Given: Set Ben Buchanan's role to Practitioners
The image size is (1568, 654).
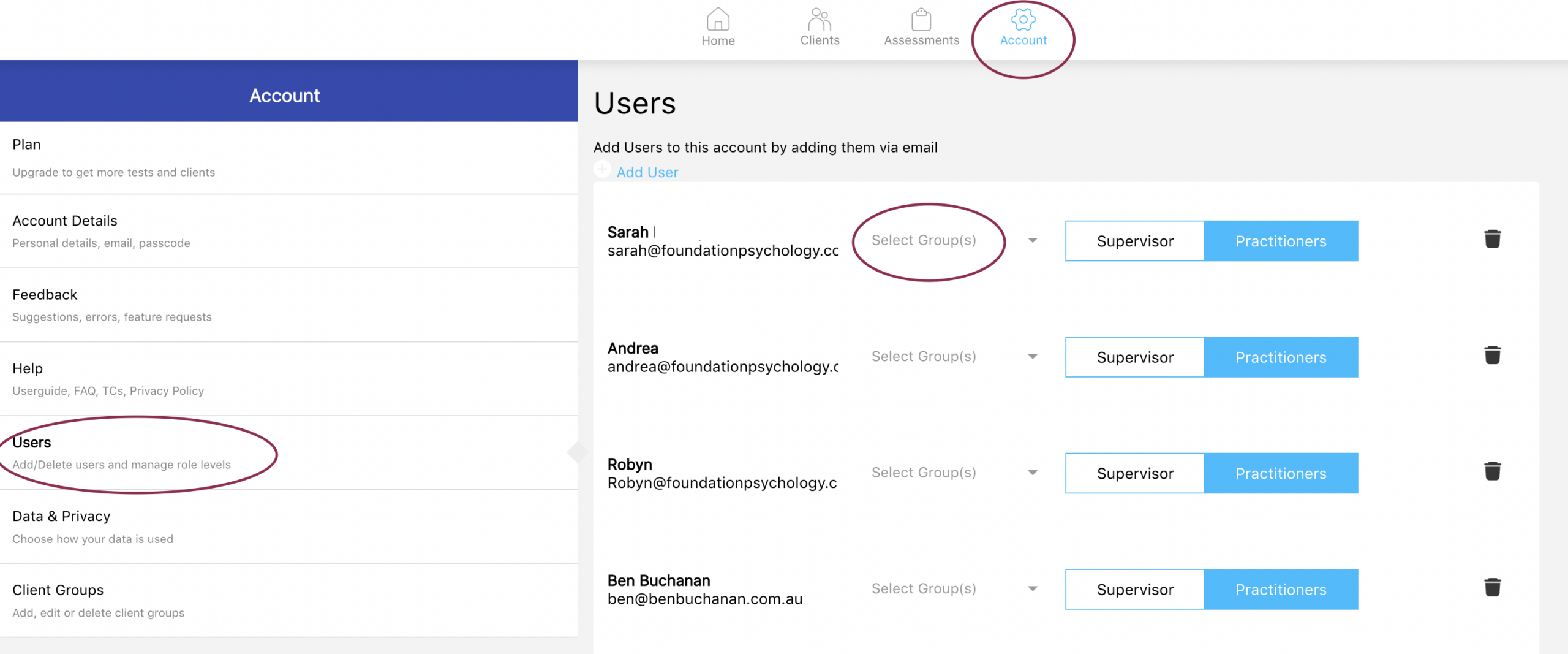Looking at the screenshot, I should 1281,589.
